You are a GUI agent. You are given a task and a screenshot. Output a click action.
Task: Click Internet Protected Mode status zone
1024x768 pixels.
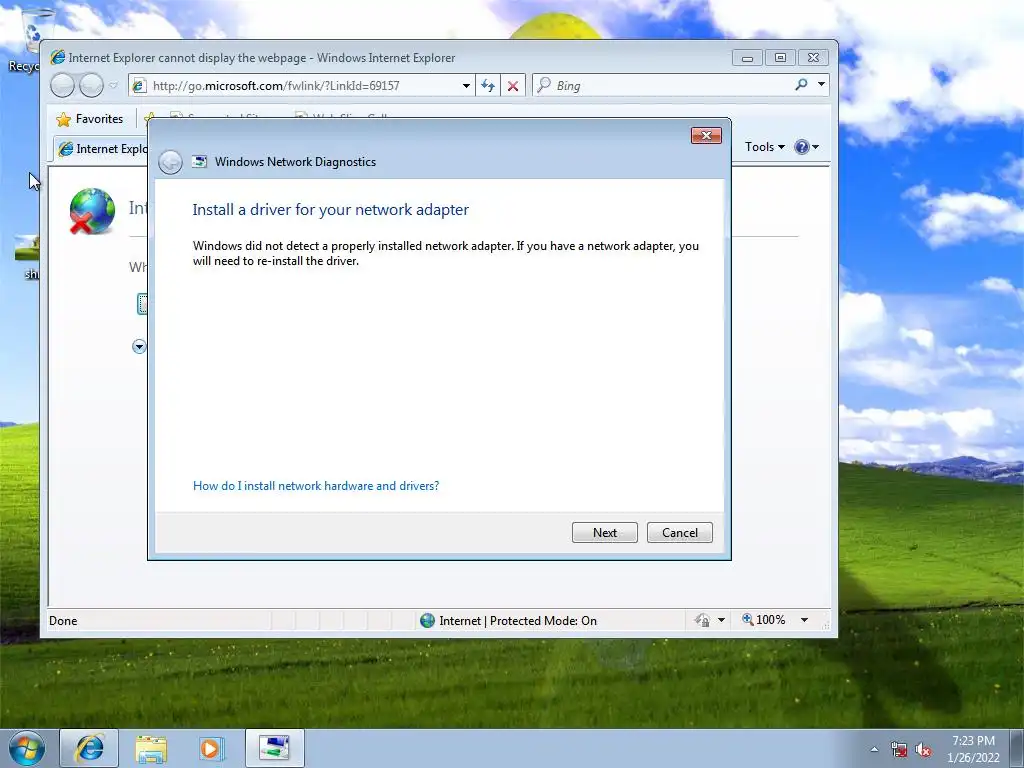tap(508, 620)
